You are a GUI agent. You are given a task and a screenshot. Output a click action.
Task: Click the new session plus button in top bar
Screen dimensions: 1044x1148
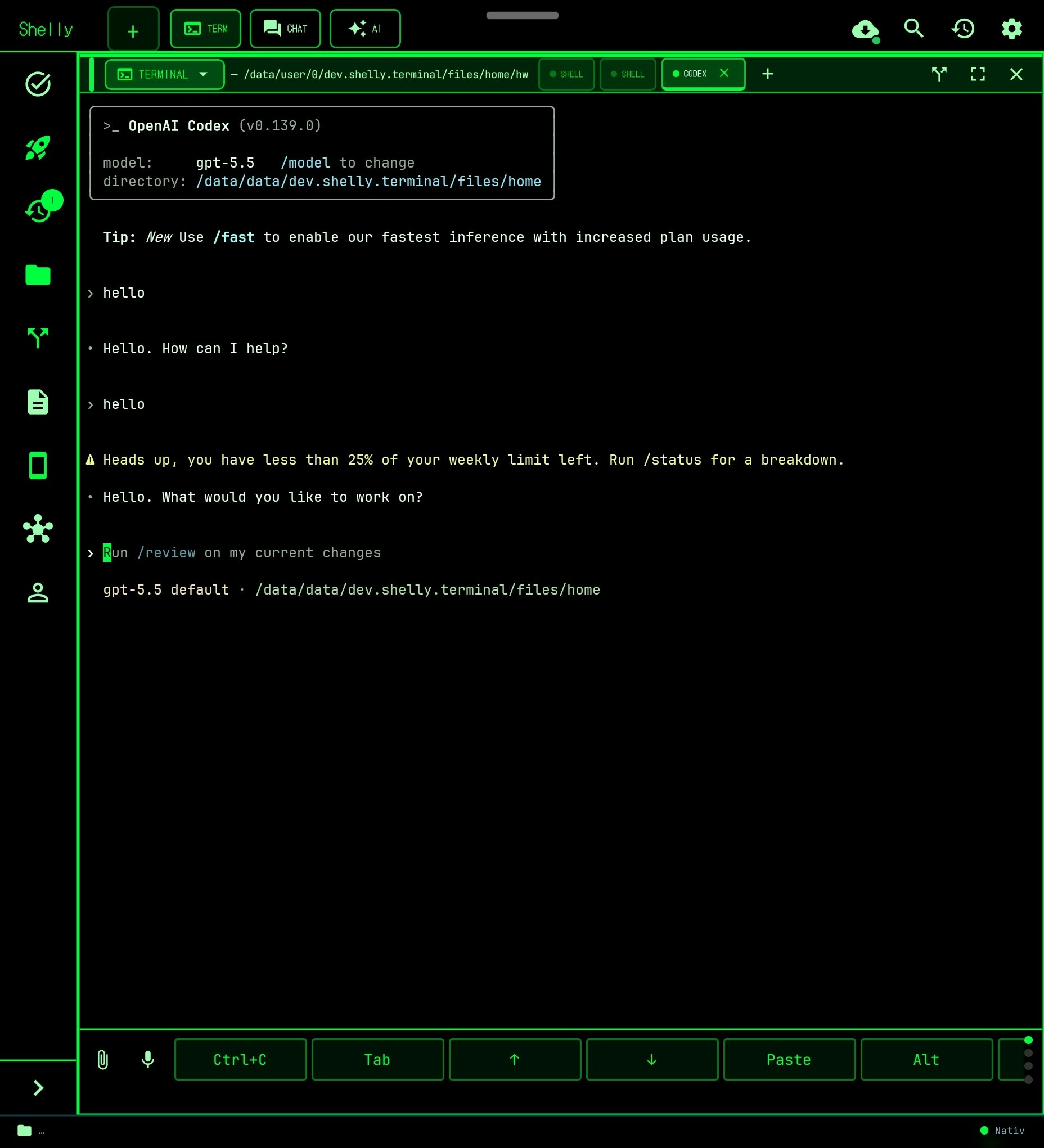click(x=133, y=29)
